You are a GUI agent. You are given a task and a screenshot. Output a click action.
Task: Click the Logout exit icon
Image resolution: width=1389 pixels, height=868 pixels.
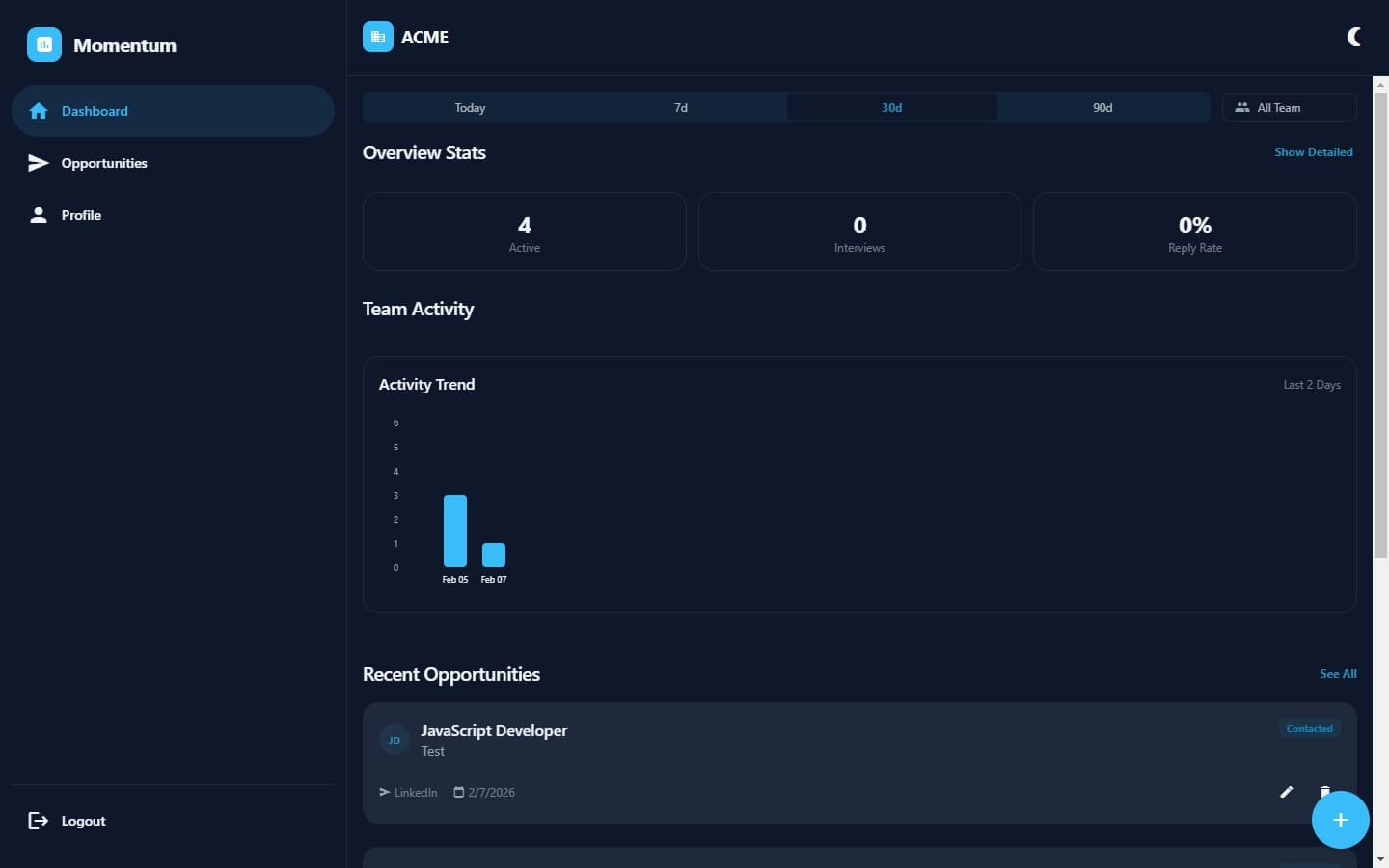point(39,821)
